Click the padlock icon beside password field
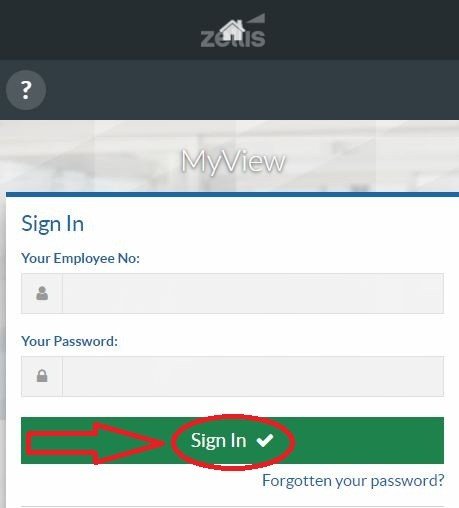Image resolution: width=459 pixels, height=508 pixels. (x=42, y=376)
